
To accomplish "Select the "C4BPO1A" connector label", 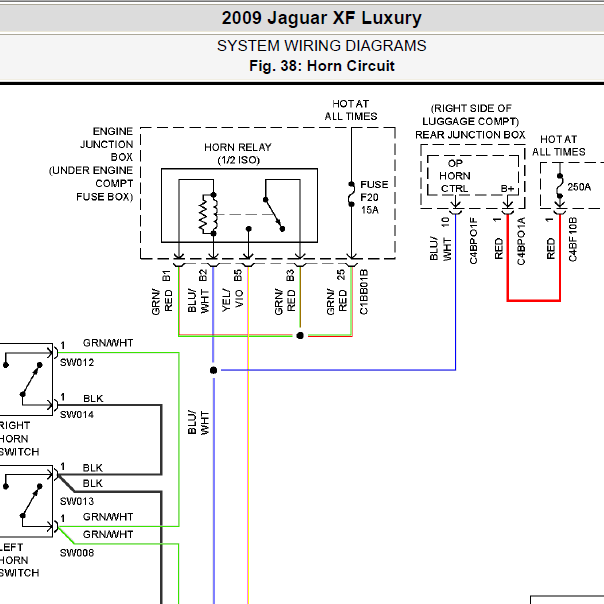I will click(x=521, y=241).
